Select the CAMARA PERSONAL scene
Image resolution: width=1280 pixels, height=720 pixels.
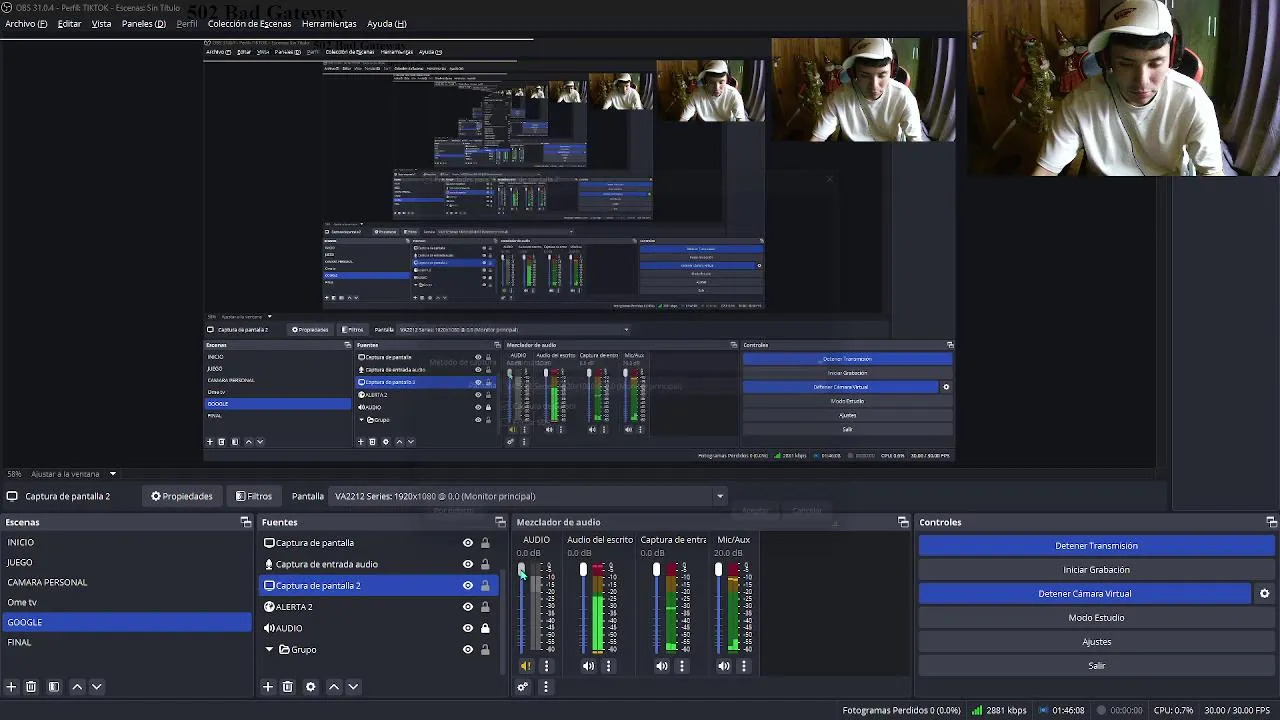[x=126, y=582]
